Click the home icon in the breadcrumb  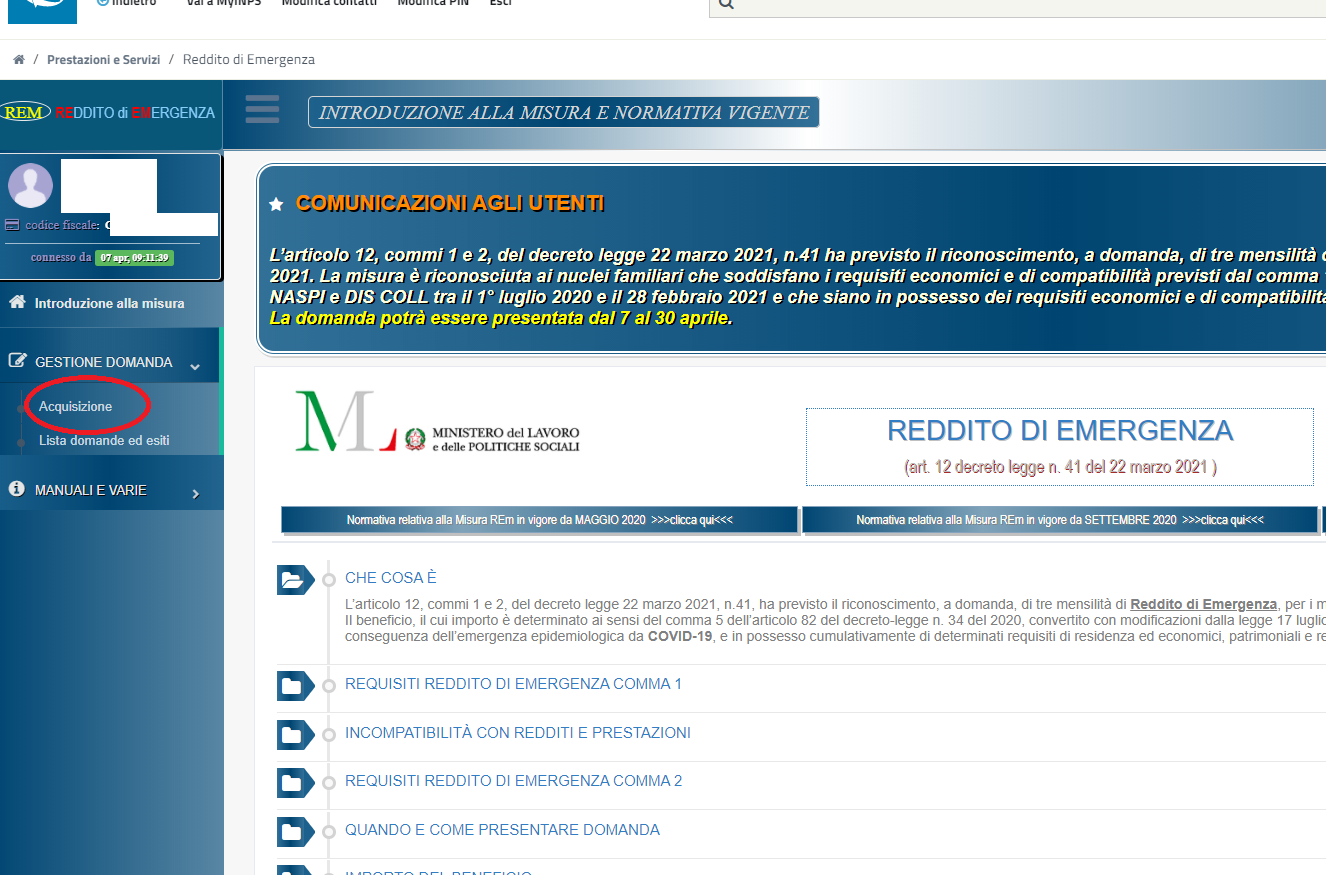(19, 60)
